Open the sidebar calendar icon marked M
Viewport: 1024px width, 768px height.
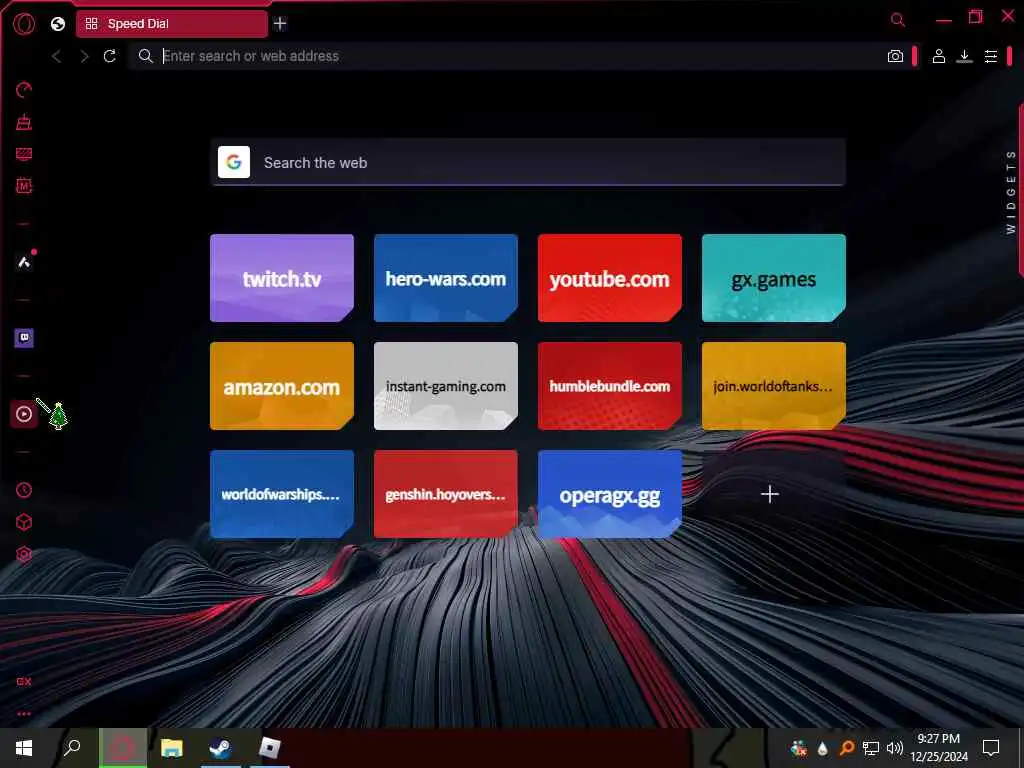[24, 186]
